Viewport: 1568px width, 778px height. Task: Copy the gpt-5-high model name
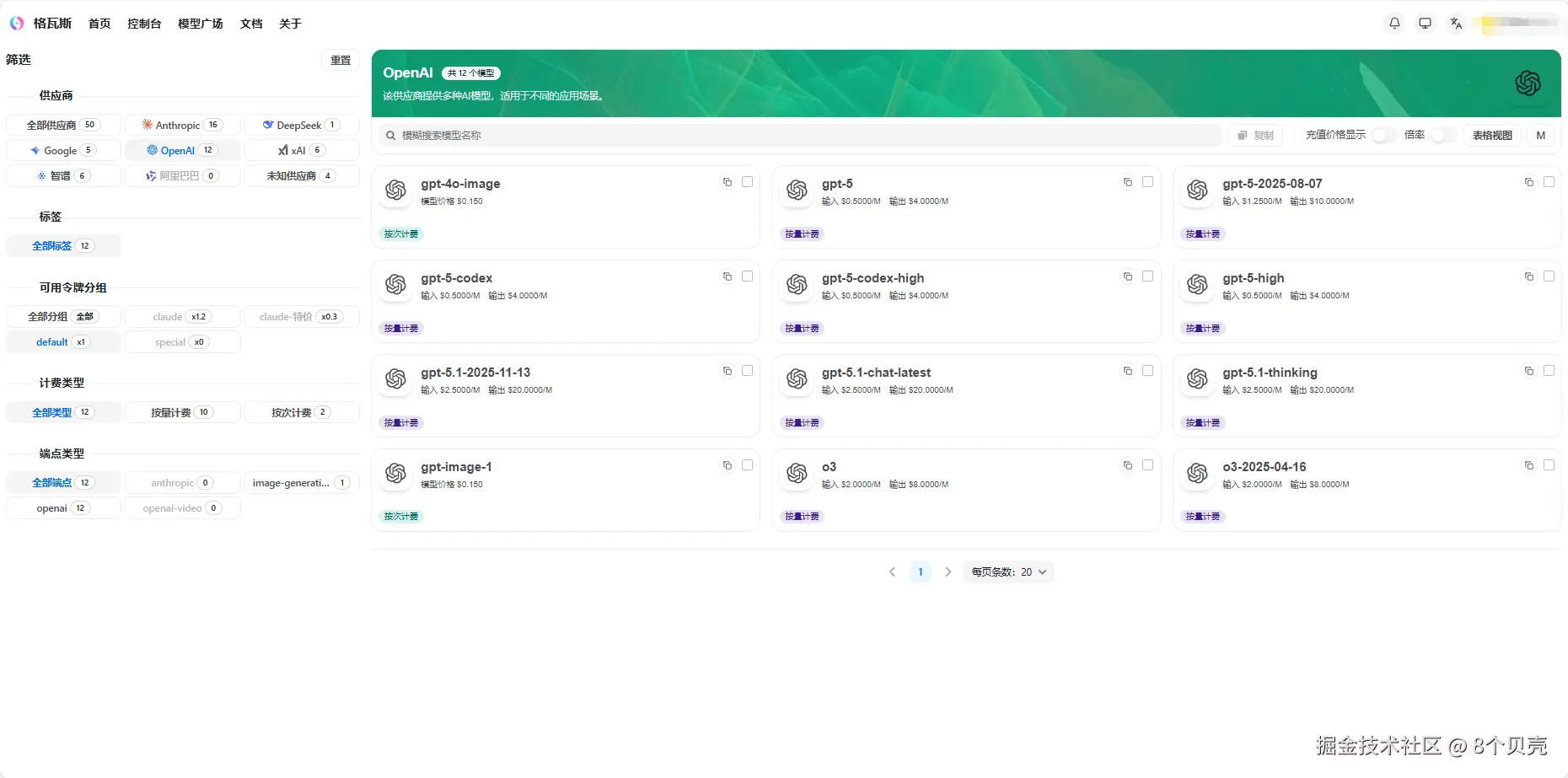tap(1529, 276)
